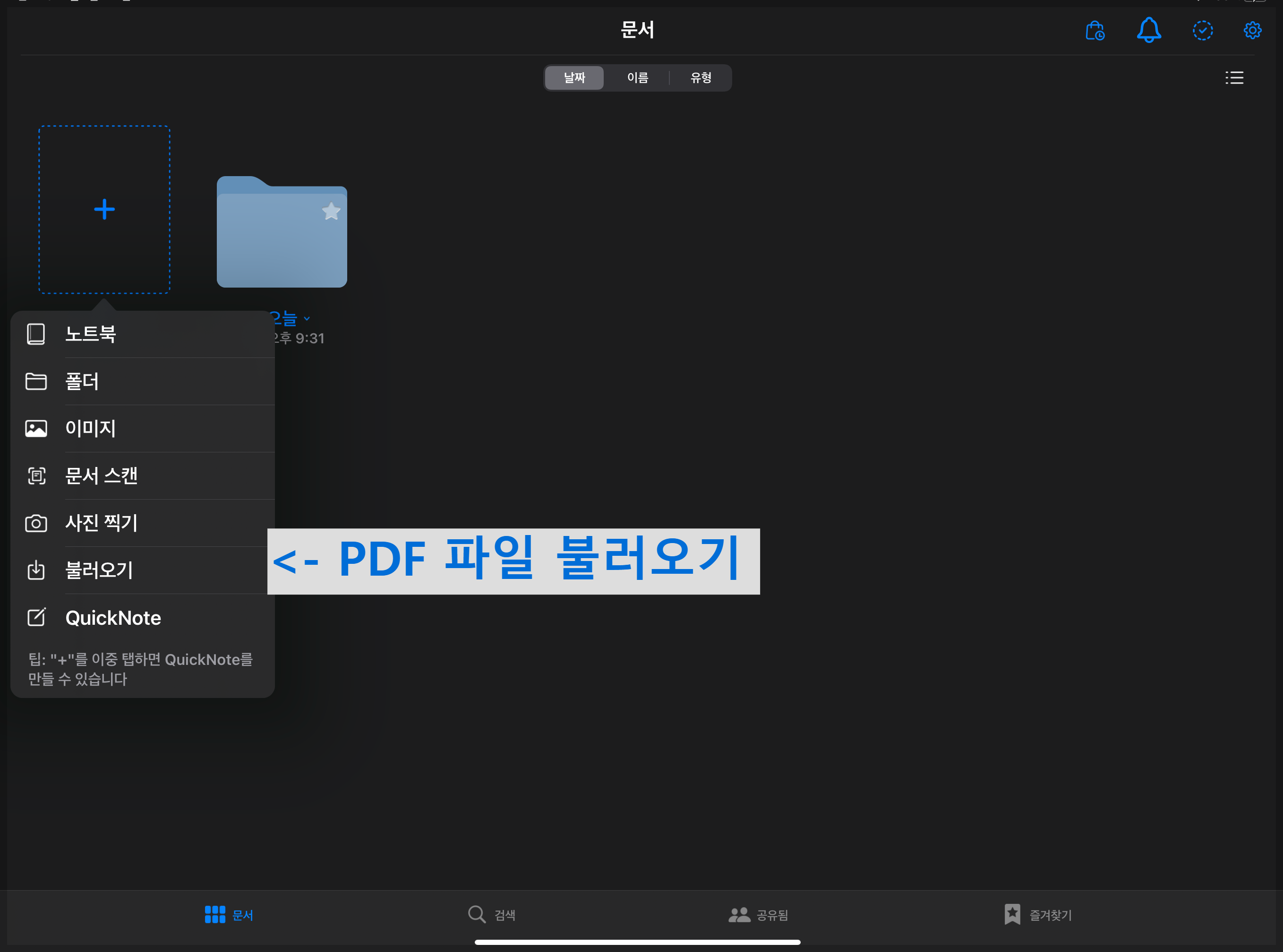Open the 검색 tab label

pos(505,915)
